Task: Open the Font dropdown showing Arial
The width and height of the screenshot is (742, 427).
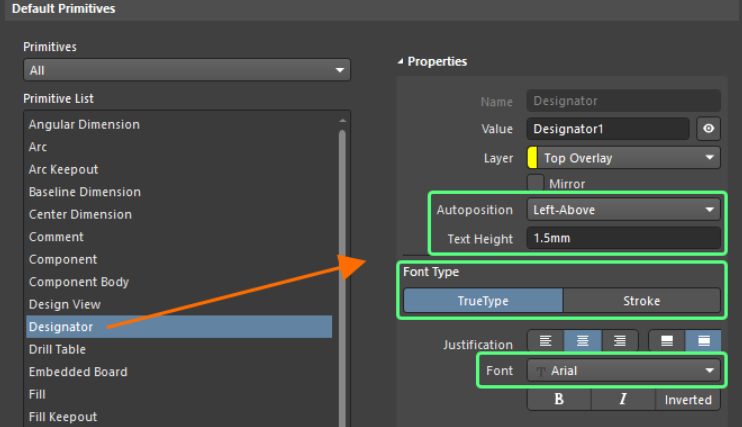Action: pos(623,371)
